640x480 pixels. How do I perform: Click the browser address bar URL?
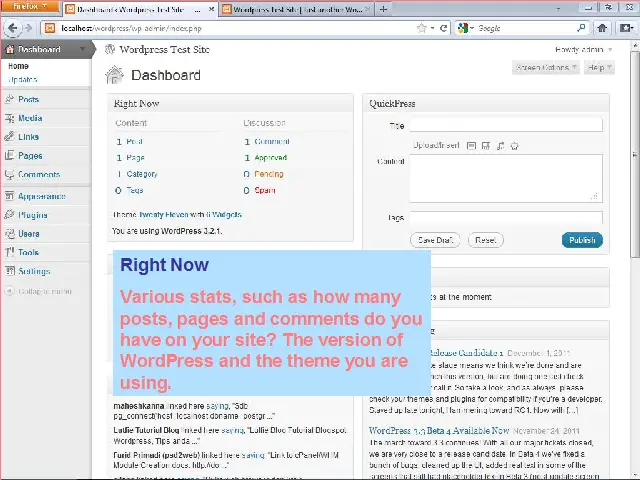(131, 28)
